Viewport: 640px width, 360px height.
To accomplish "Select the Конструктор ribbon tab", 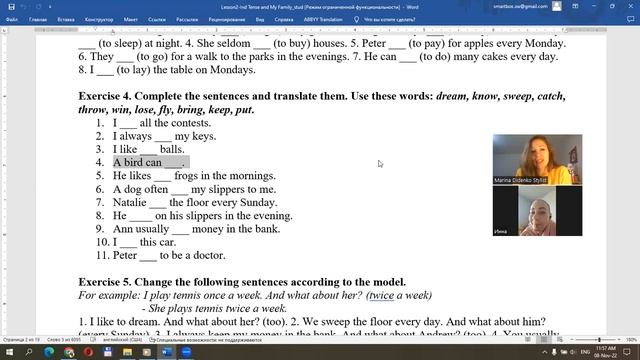I will (x=99, y=19).
